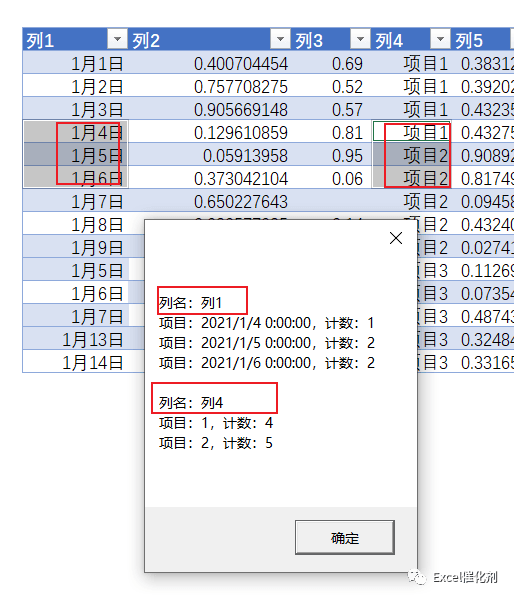This screenshot has height=600, width=514.
Task: Select the cell 0.373042104
Action: point(209,177)
